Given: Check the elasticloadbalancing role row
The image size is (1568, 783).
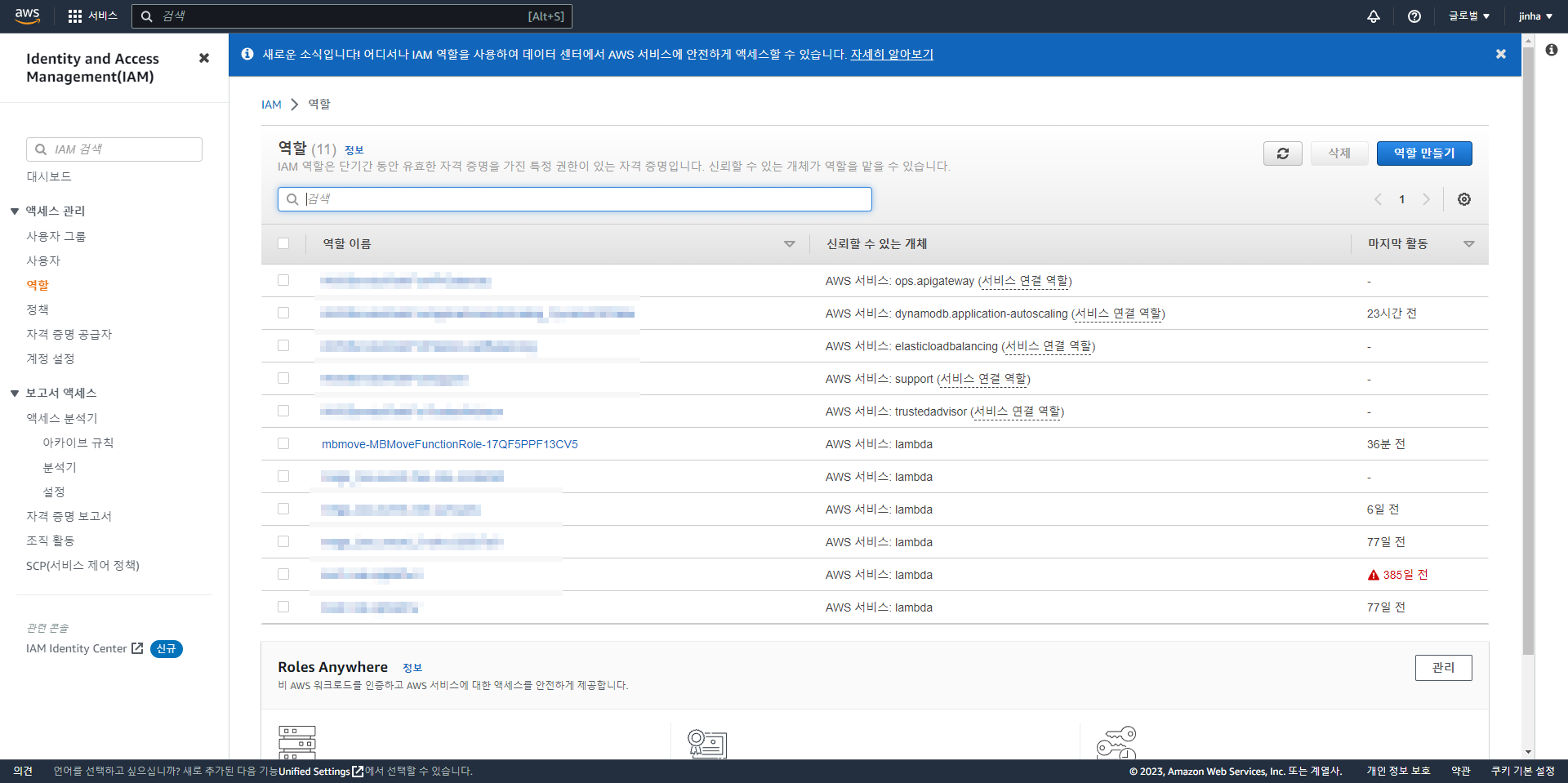Looking at the screenshot, I should click(x=283, y=345).
